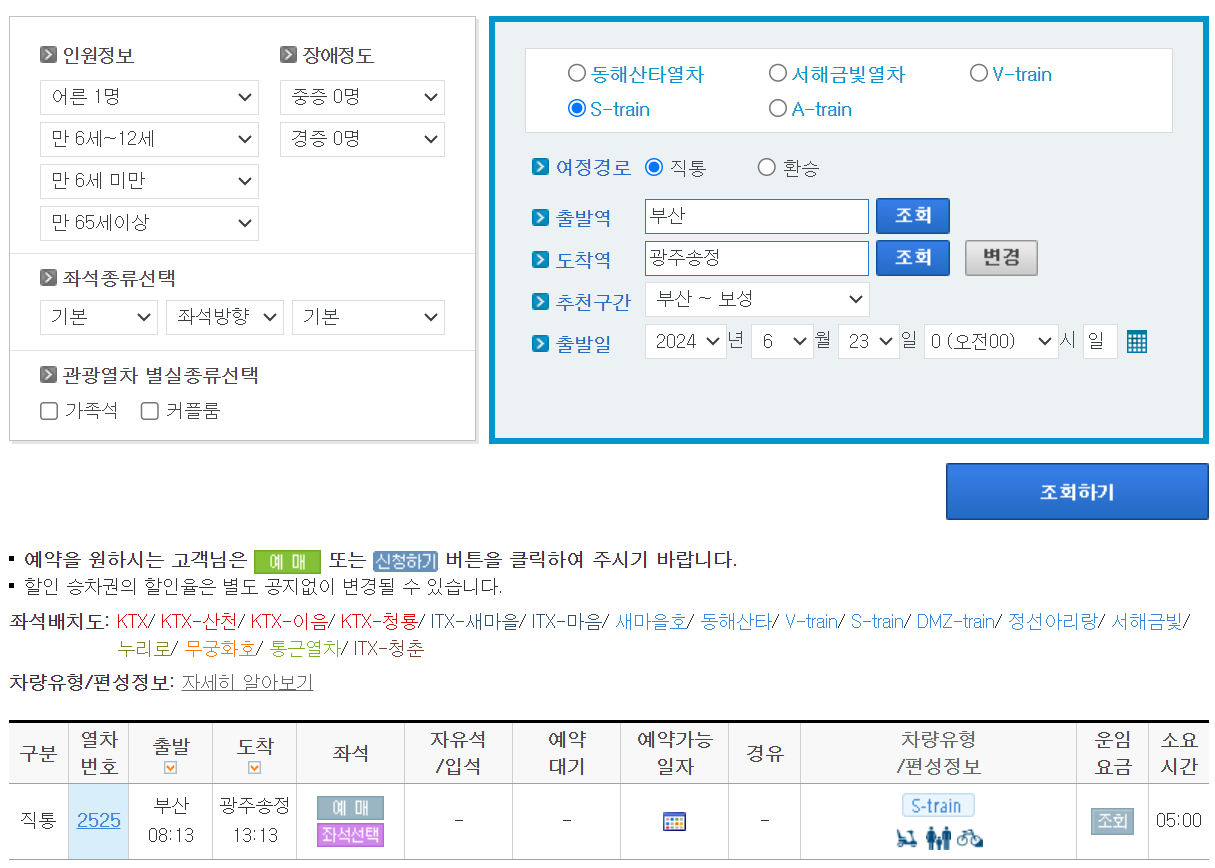Image resolution: width=1215 pixels, height=868 pixels.
Task: Click the family seating icon under S-train
Action: click(938, 838)
